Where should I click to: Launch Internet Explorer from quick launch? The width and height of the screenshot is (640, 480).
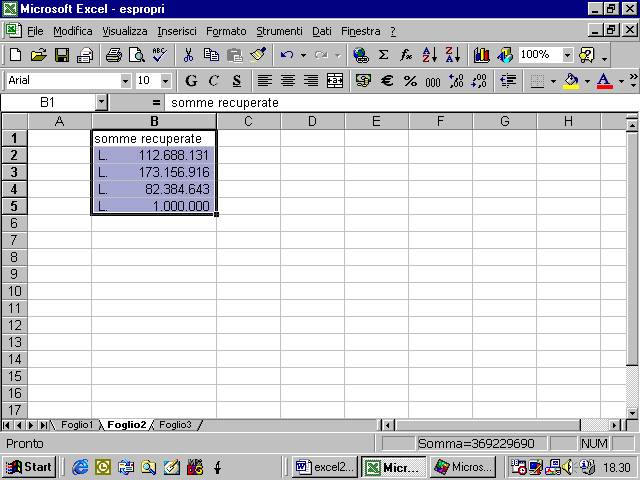pos(80,467)
